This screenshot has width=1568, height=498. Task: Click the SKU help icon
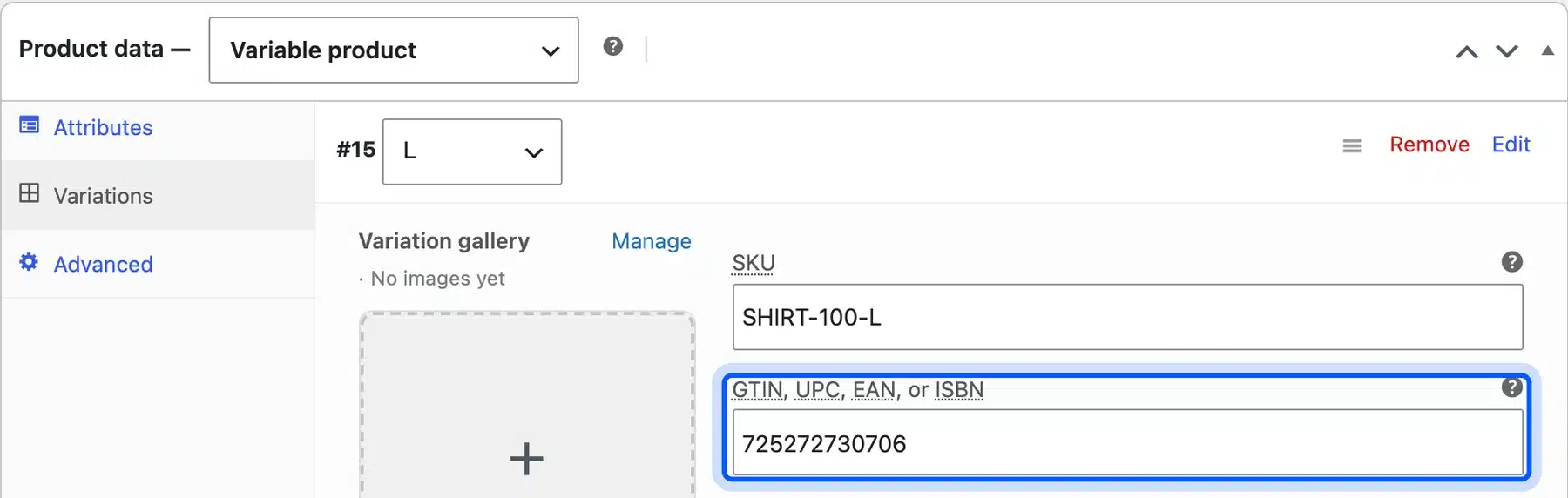click(x=1512, y=262)
